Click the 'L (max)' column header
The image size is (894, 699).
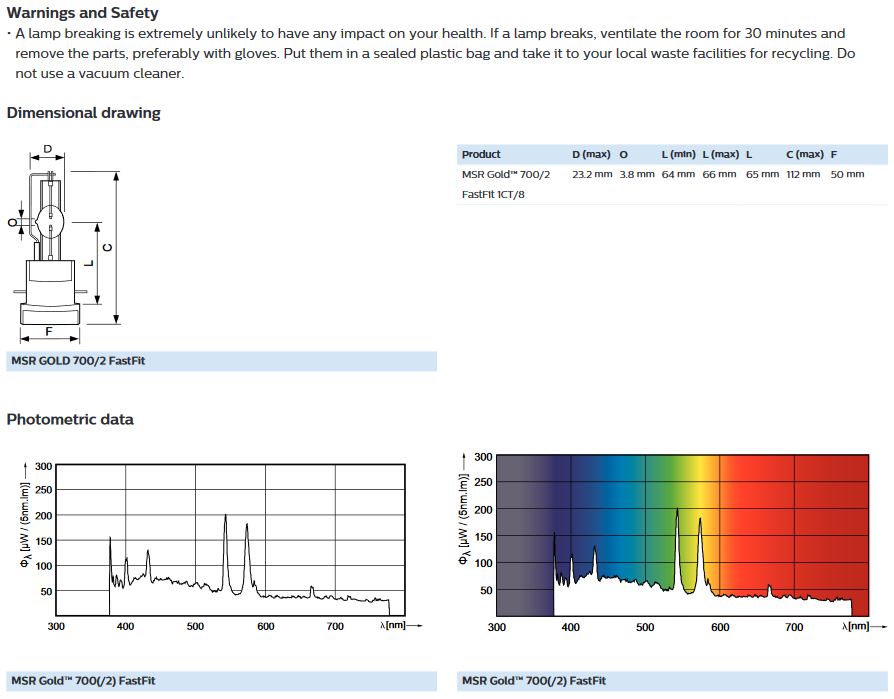click(720, 155)
